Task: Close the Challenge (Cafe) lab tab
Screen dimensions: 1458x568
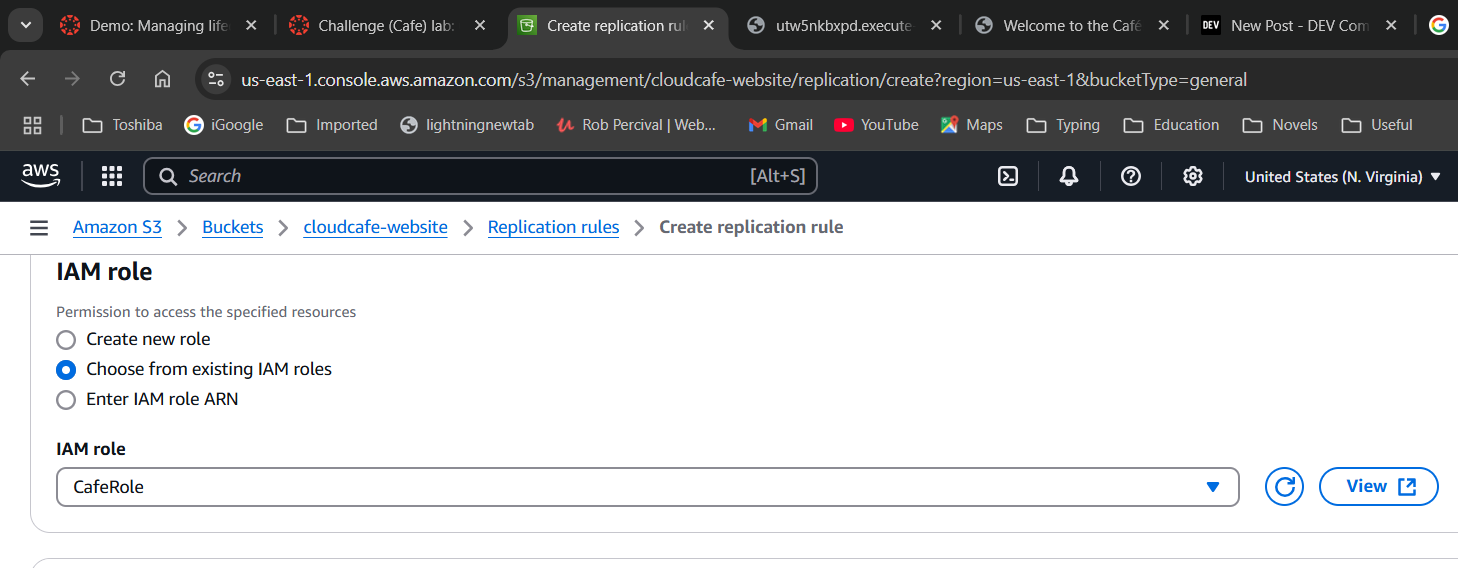Action: [480, 26]
